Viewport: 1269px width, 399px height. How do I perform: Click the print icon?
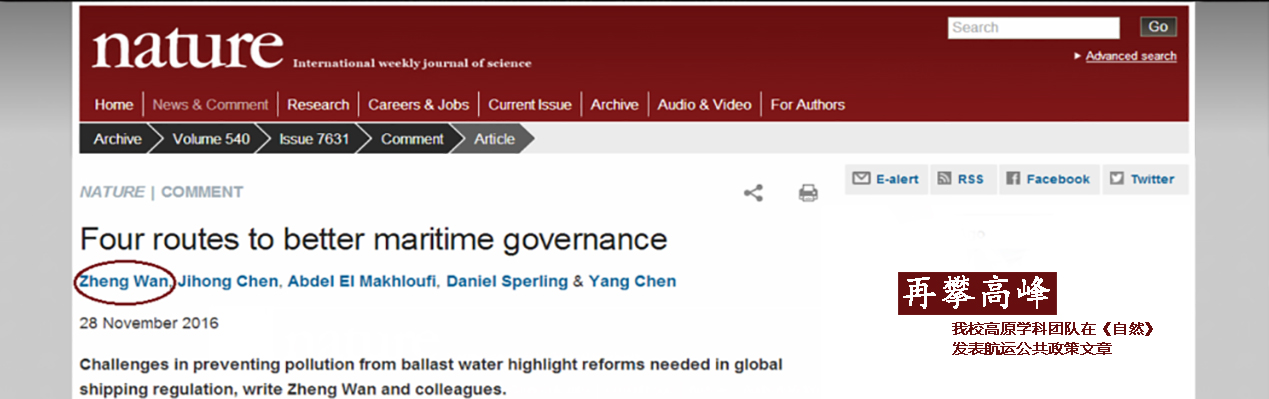(808, 193)
